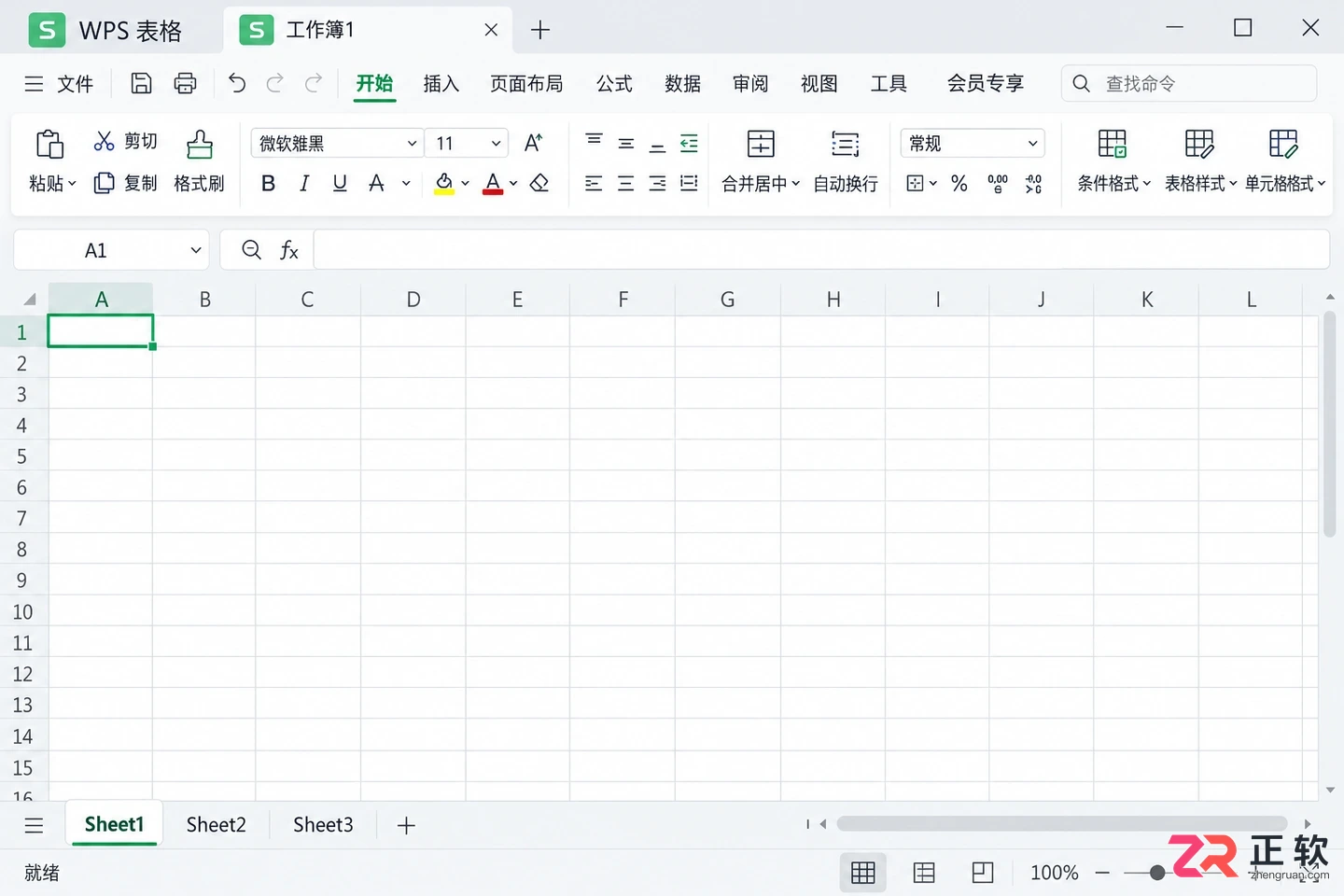Switch to Sheet3 tab
Viewport: 1344px width, 896px height.
pos(323,824)
